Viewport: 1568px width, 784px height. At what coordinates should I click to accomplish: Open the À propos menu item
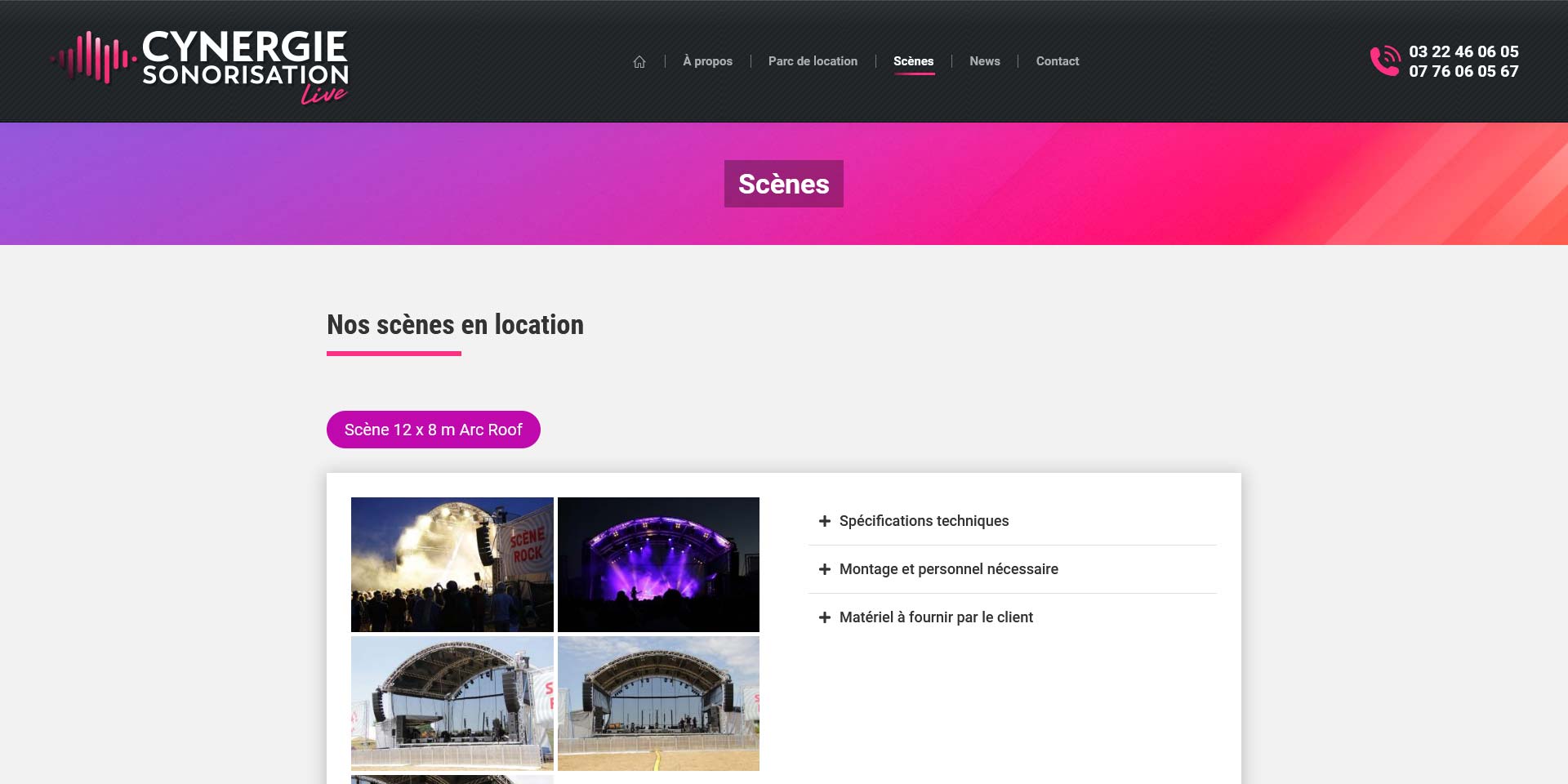tap(707, 61)
